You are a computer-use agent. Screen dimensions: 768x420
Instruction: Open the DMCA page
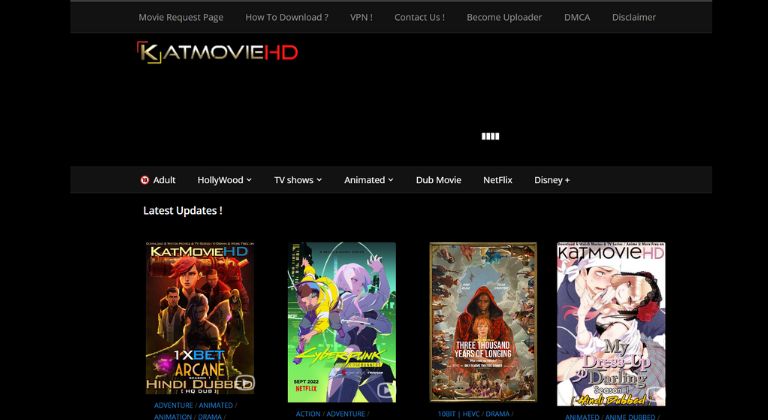click(577, 17)
